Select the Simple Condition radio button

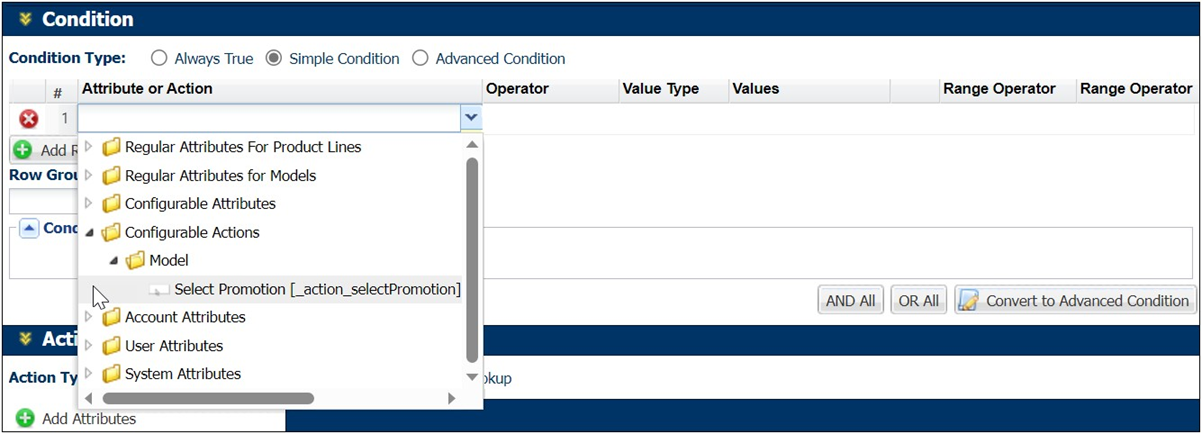273,59
